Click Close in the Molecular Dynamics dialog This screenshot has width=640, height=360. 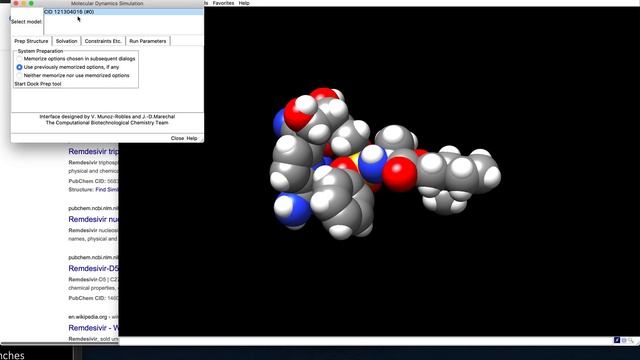pos(177,138)
